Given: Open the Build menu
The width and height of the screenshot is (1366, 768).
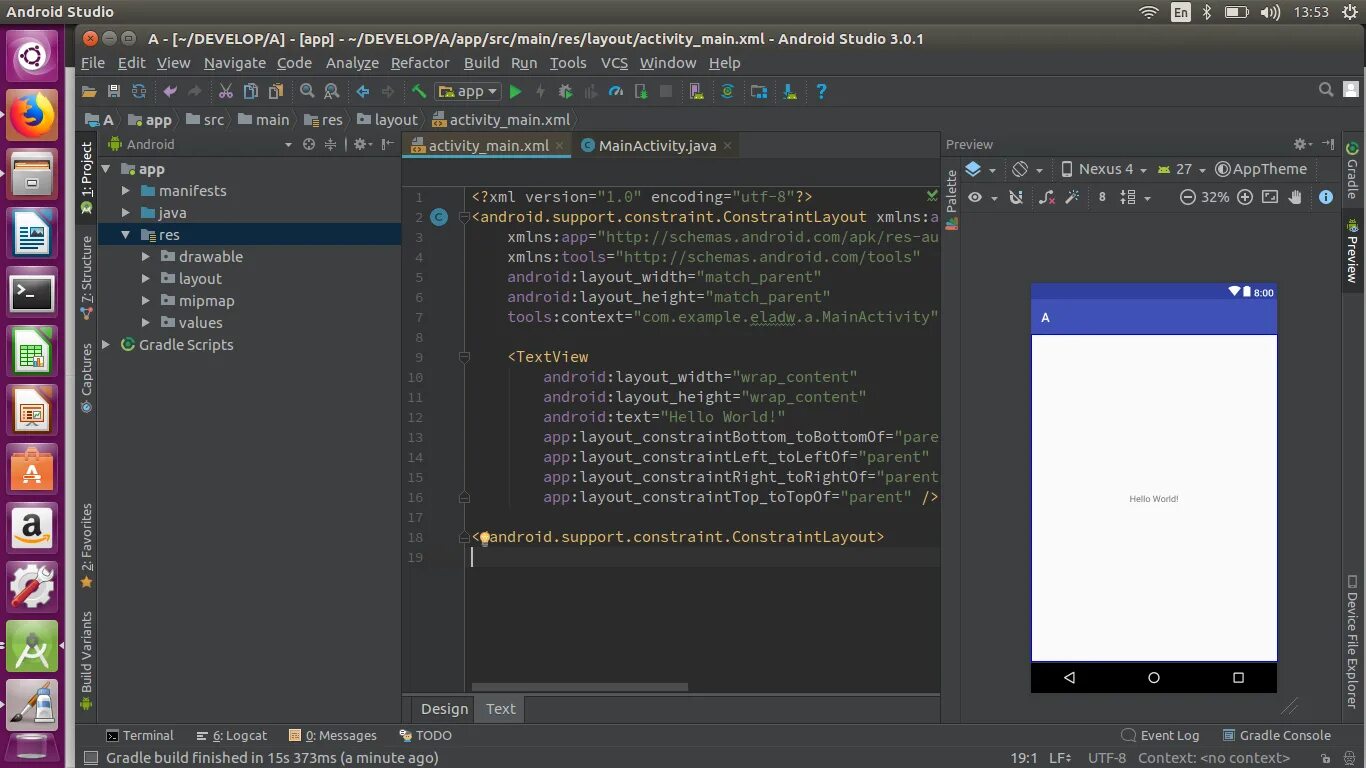Looking at the screenshot, I should pyautogui.click(x=481, y=62).
